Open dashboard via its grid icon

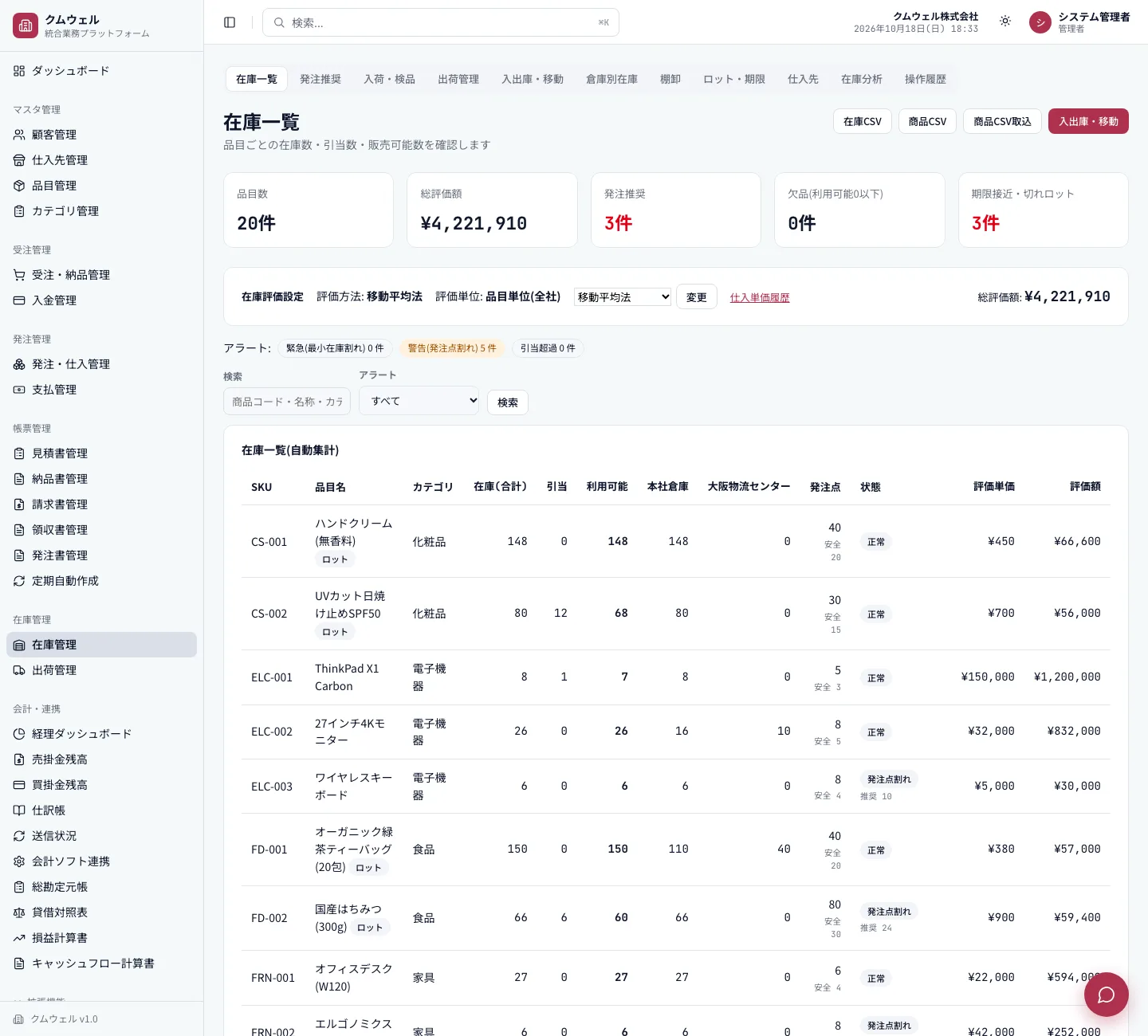tap(19, 71)
